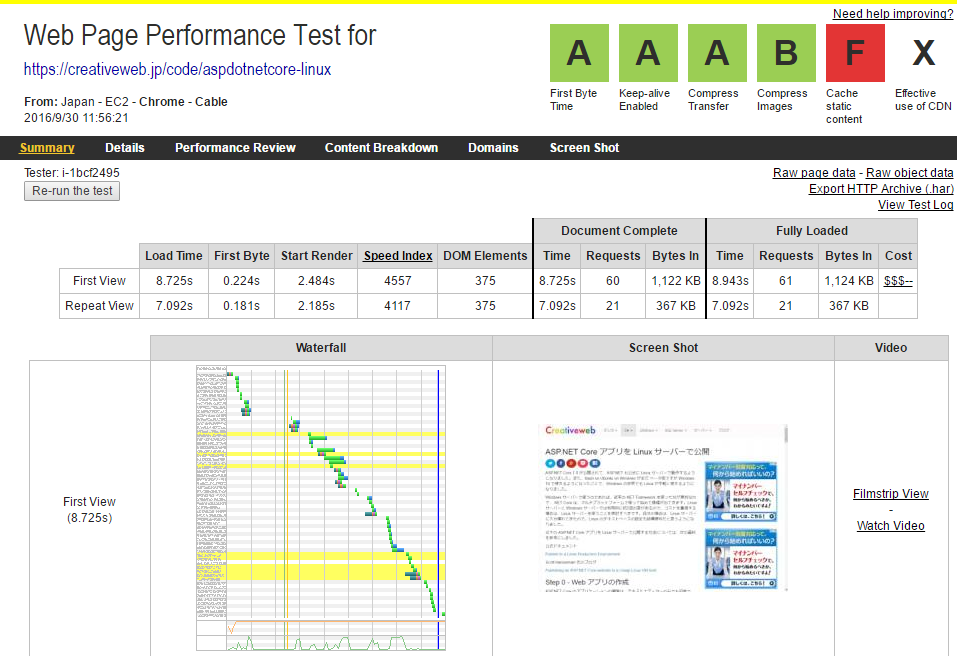The width and height of the screenshot is (957, 656).
Task: Open the Filmstrip View link
Action: click(890, 494)
